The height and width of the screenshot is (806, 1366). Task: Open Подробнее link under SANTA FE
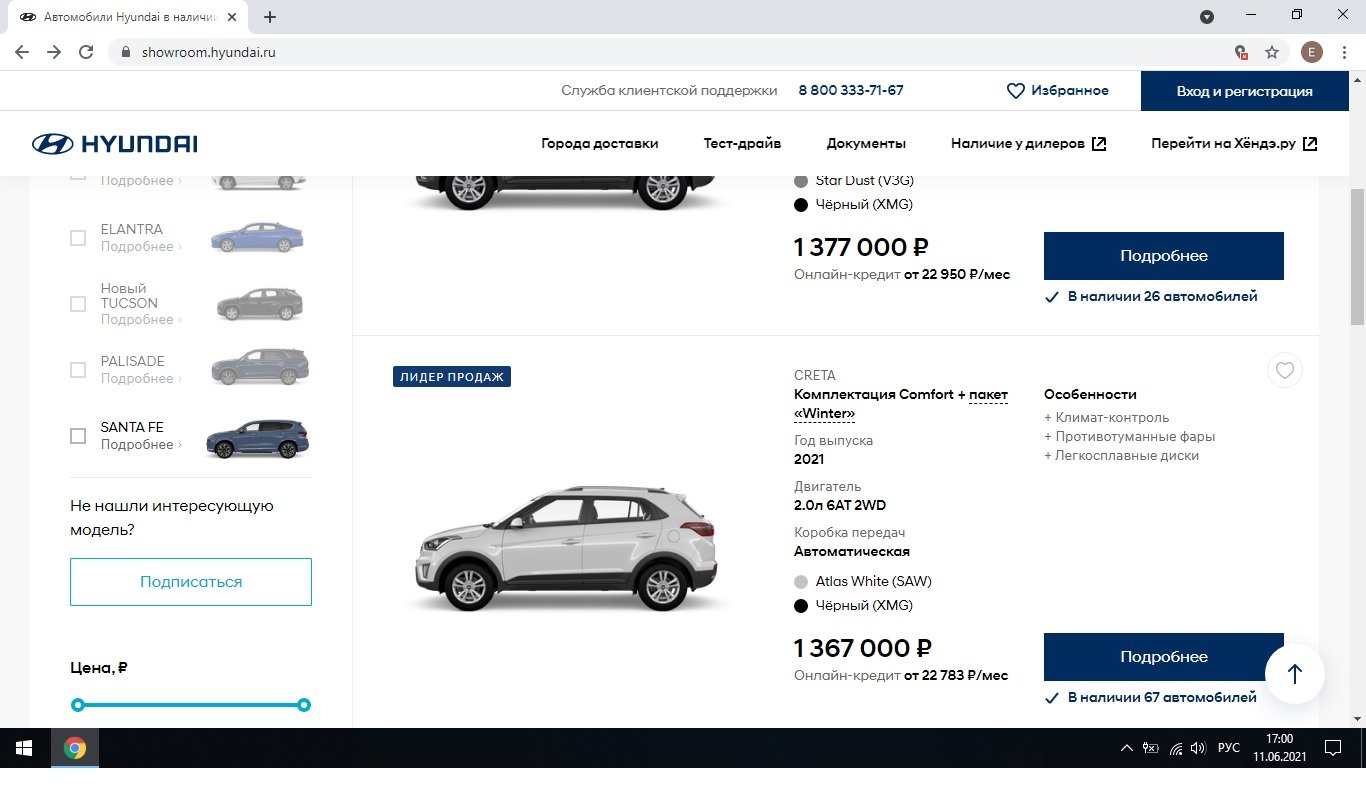coord(141,445)
